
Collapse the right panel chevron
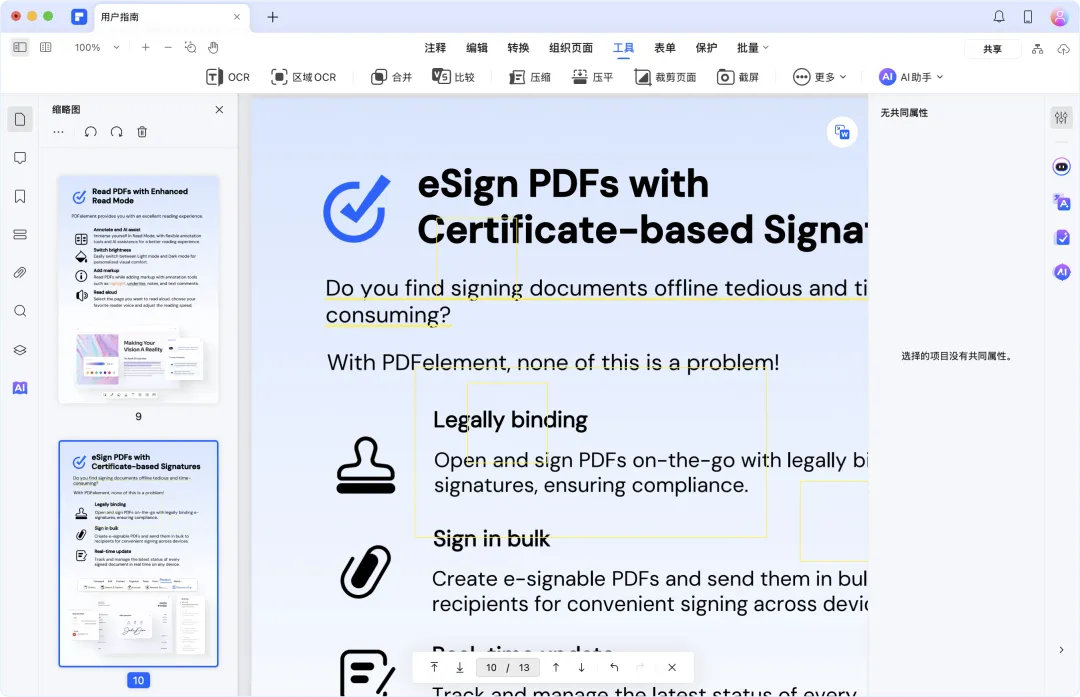click(x=1061, y=650)
